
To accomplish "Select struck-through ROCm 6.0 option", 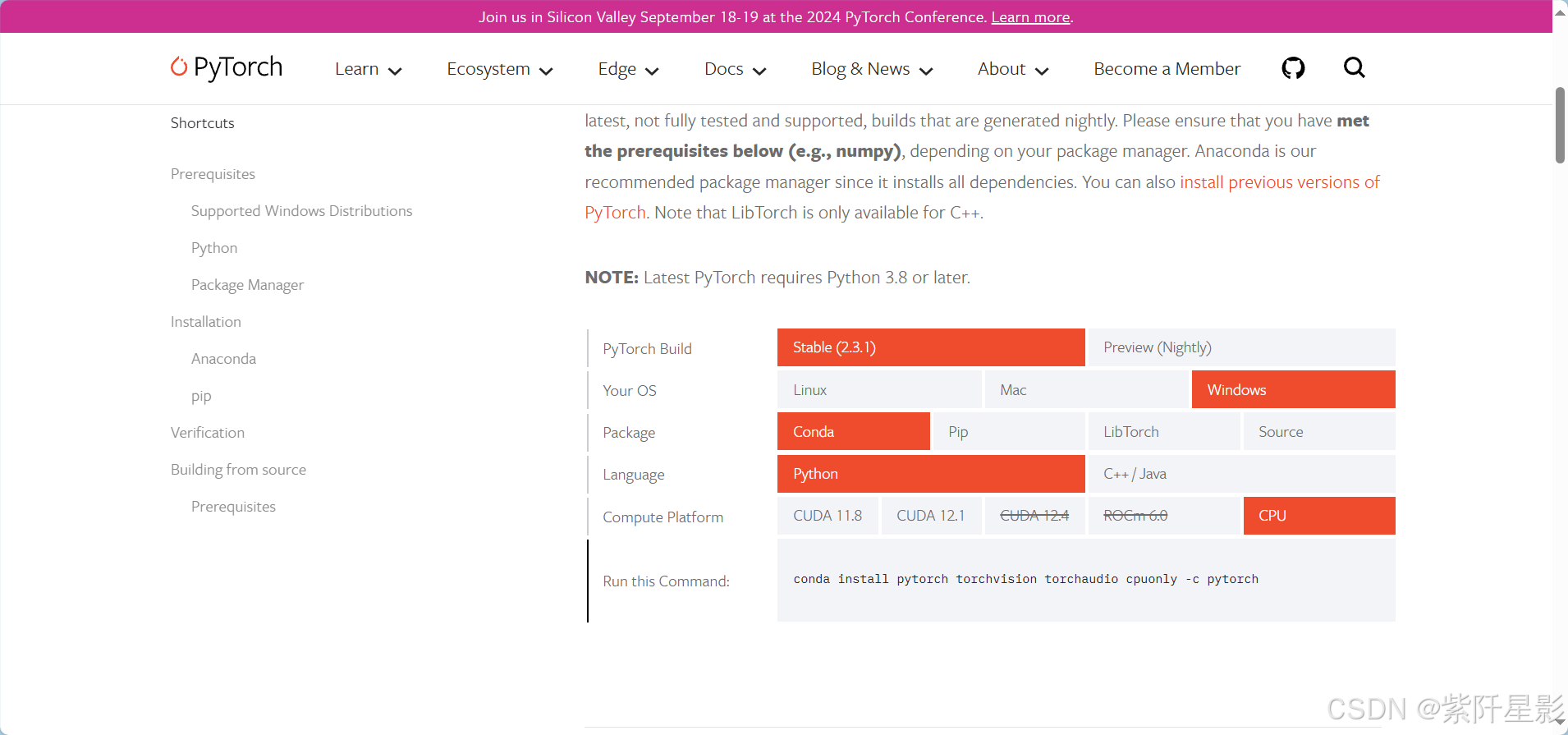I will (x=1164, y=516).
